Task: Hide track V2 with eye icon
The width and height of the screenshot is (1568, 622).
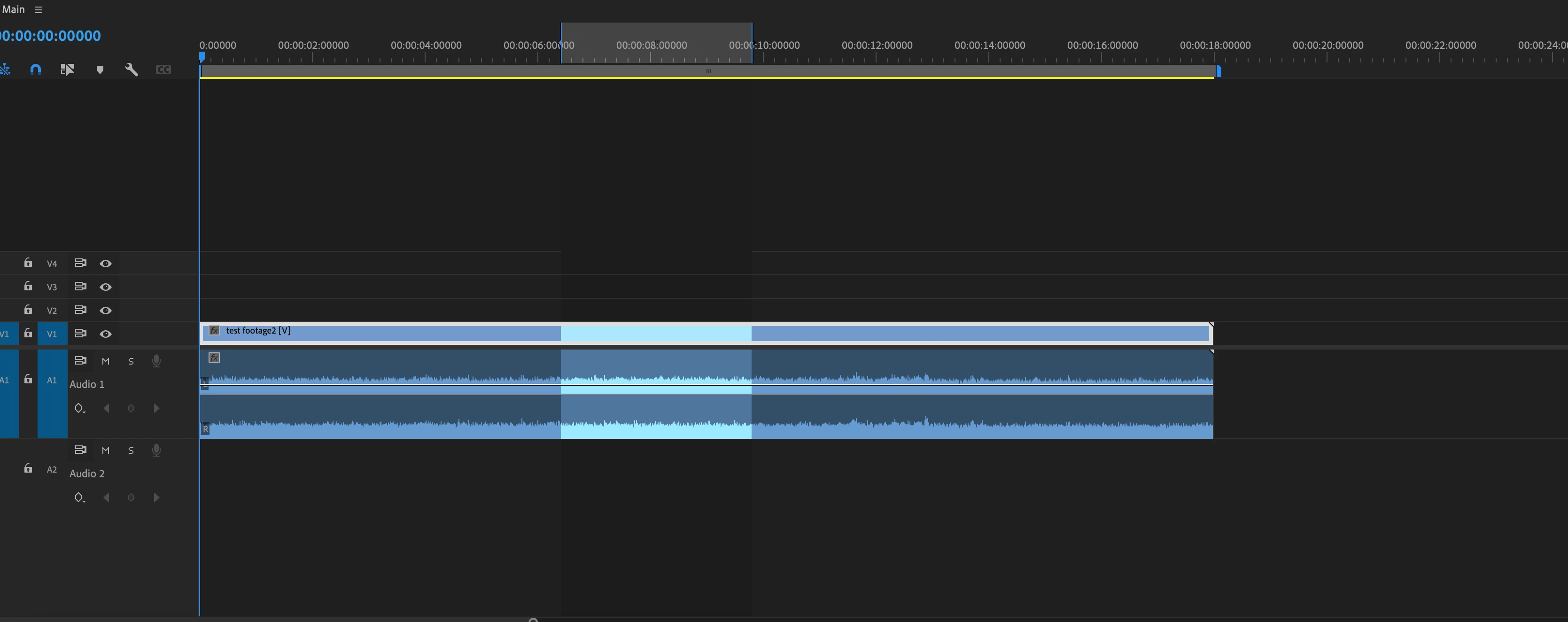Action: (x=105, y=311)
